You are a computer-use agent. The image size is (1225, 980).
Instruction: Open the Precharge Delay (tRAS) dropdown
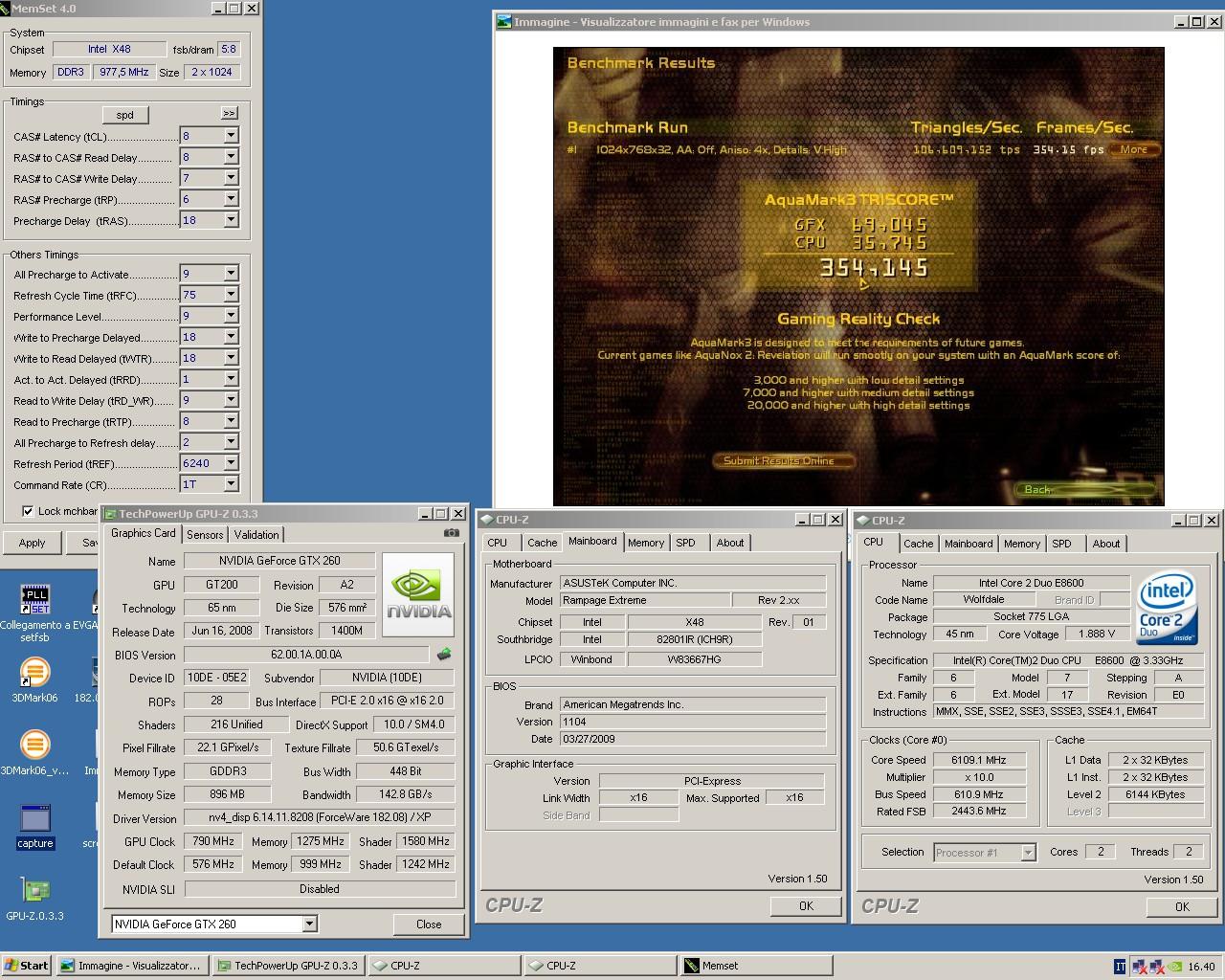pos(231,220)
